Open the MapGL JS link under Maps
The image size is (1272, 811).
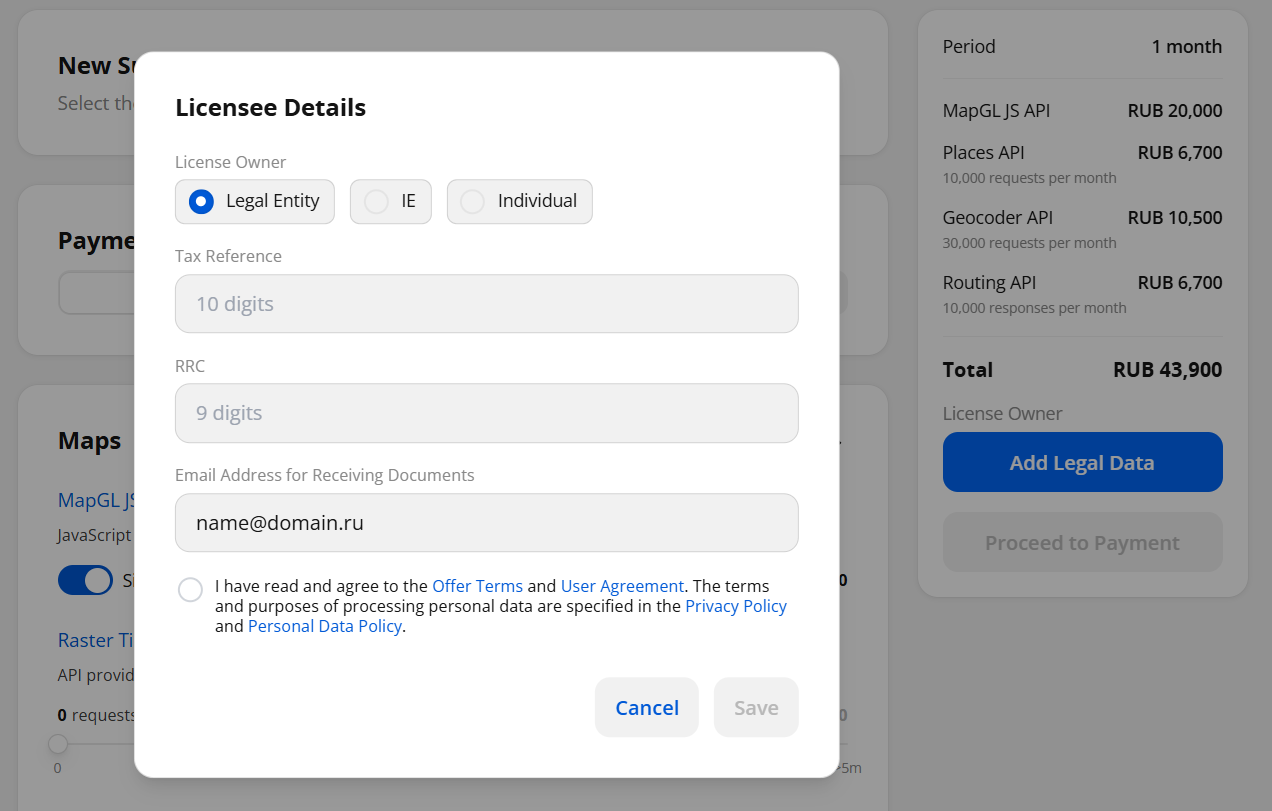click(96, 500)
